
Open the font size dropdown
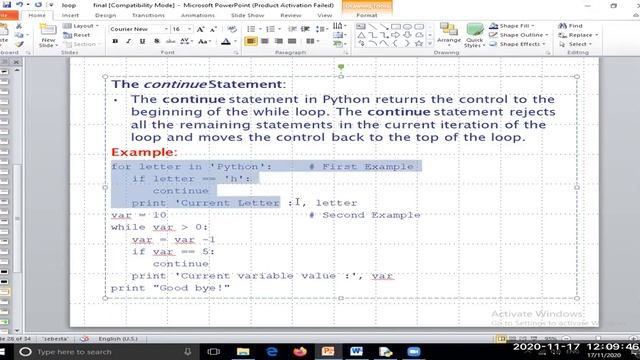(x=189, y=29)
